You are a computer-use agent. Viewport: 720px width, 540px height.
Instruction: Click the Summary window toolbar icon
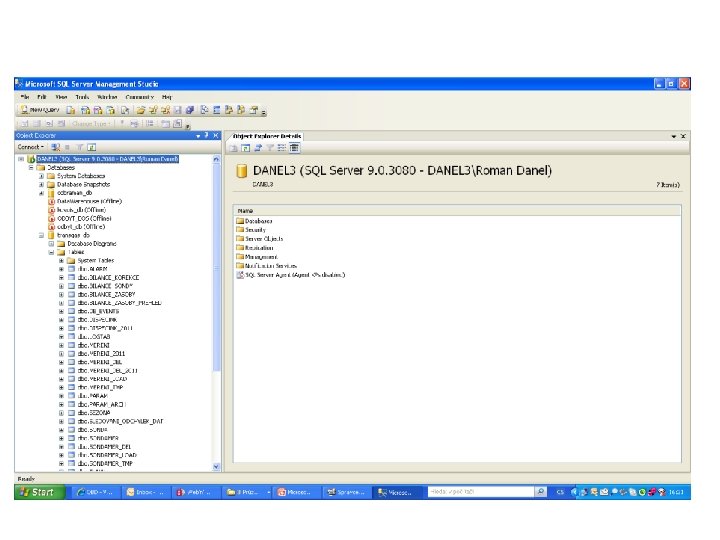point(217,110)
